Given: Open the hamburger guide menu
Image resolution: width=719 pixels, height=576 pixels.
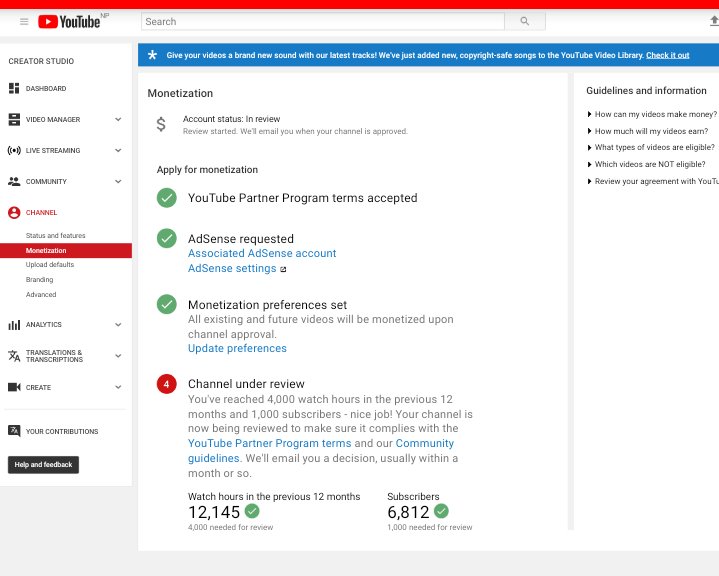Looking at the screenshot, I should [x=24, y=22].
